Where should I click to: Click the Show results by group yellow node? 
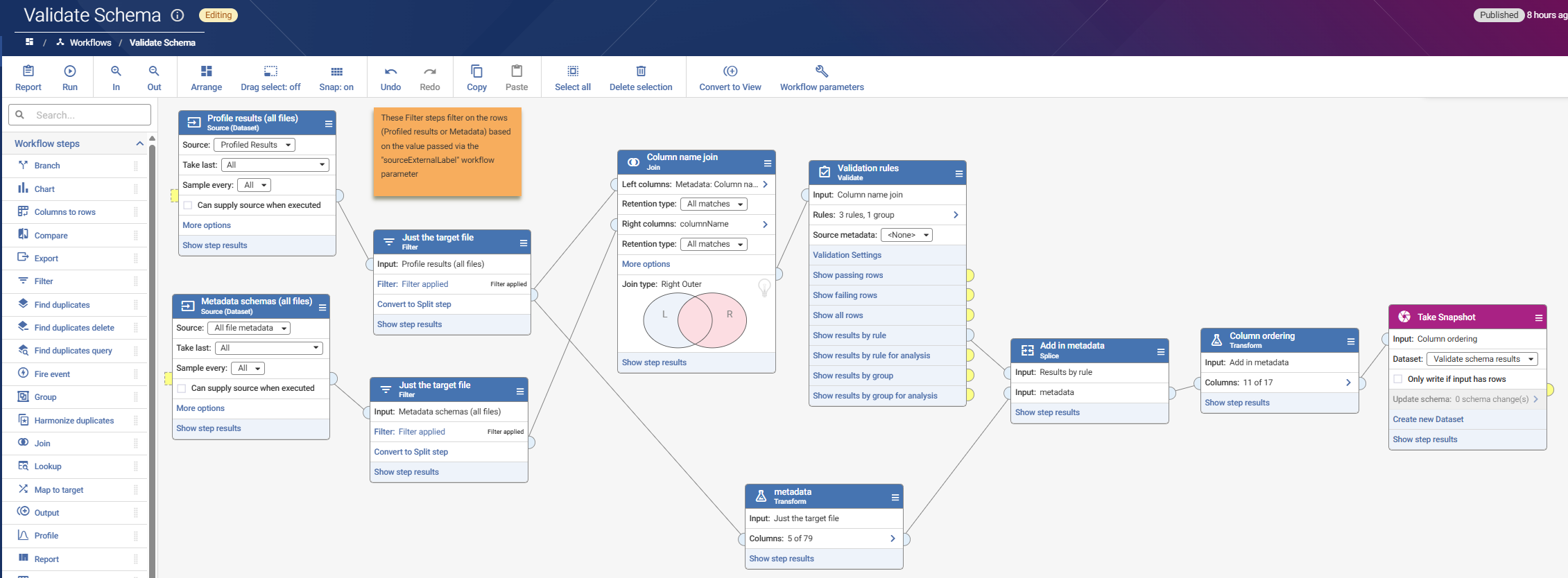pyautogui.click(x=970, y=376)
